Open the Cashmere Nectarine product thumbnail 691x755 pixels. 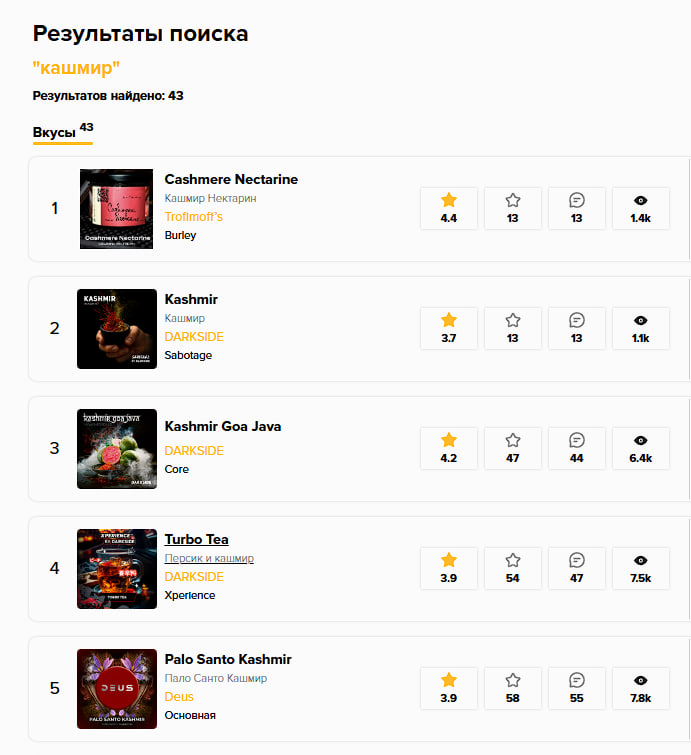(x=116, y=209)
